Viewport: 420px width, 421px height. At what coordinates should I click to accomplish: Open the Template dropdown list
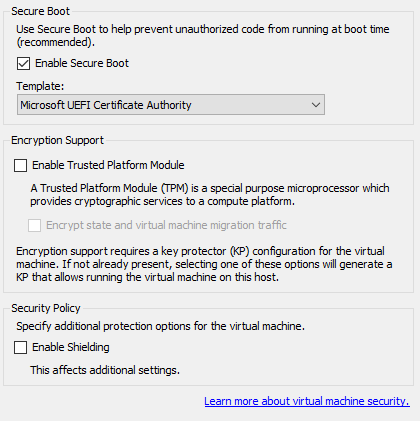(171, 105)
